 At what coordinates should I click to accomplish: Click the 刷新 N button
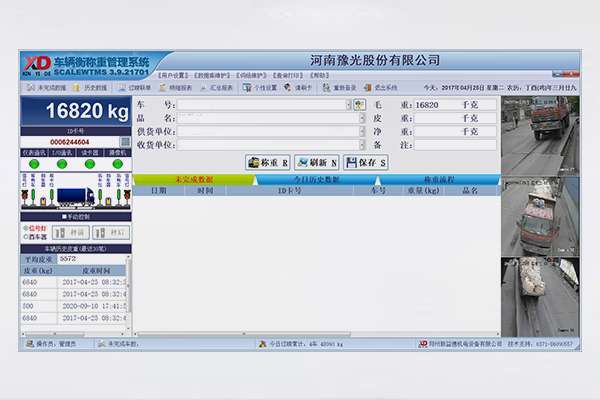coord(316,163)
